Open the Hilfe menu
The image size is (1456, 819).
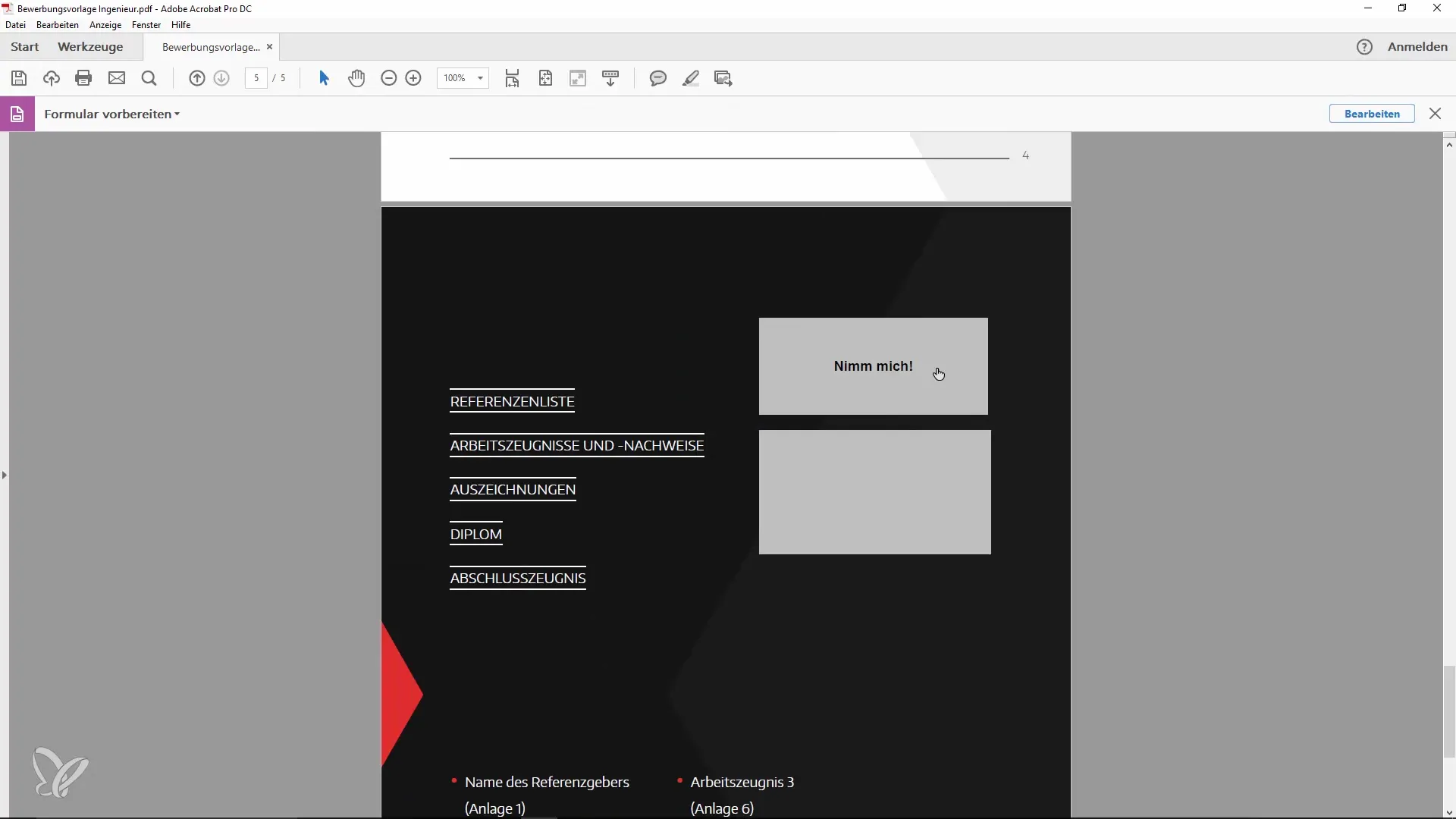point(181,25)
